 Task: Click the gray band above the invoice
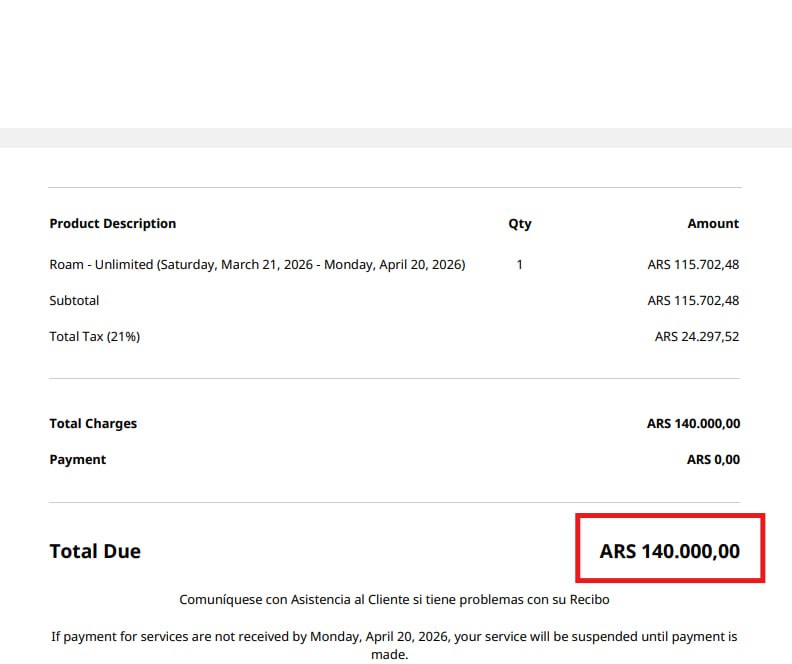click(396, 137)
